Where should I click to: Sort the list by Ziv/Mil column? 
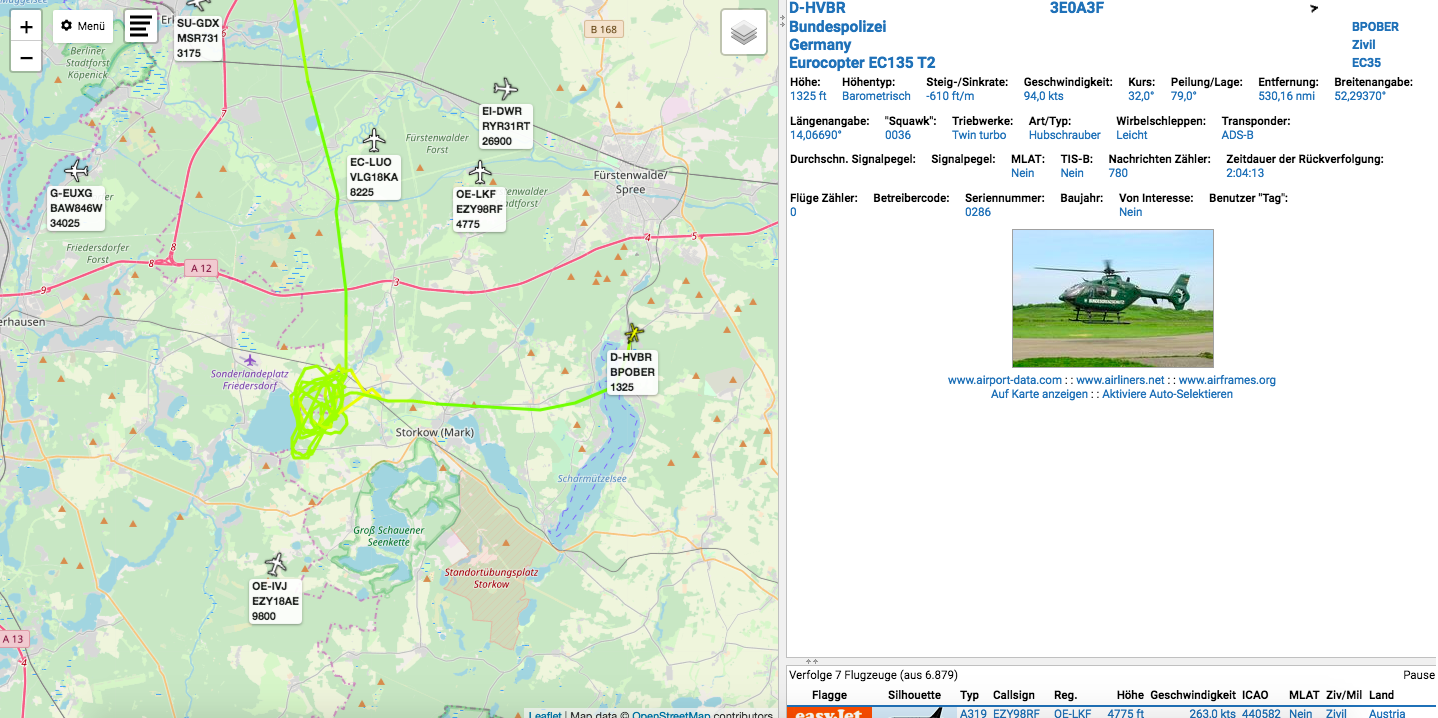(x=1343, y=695)
